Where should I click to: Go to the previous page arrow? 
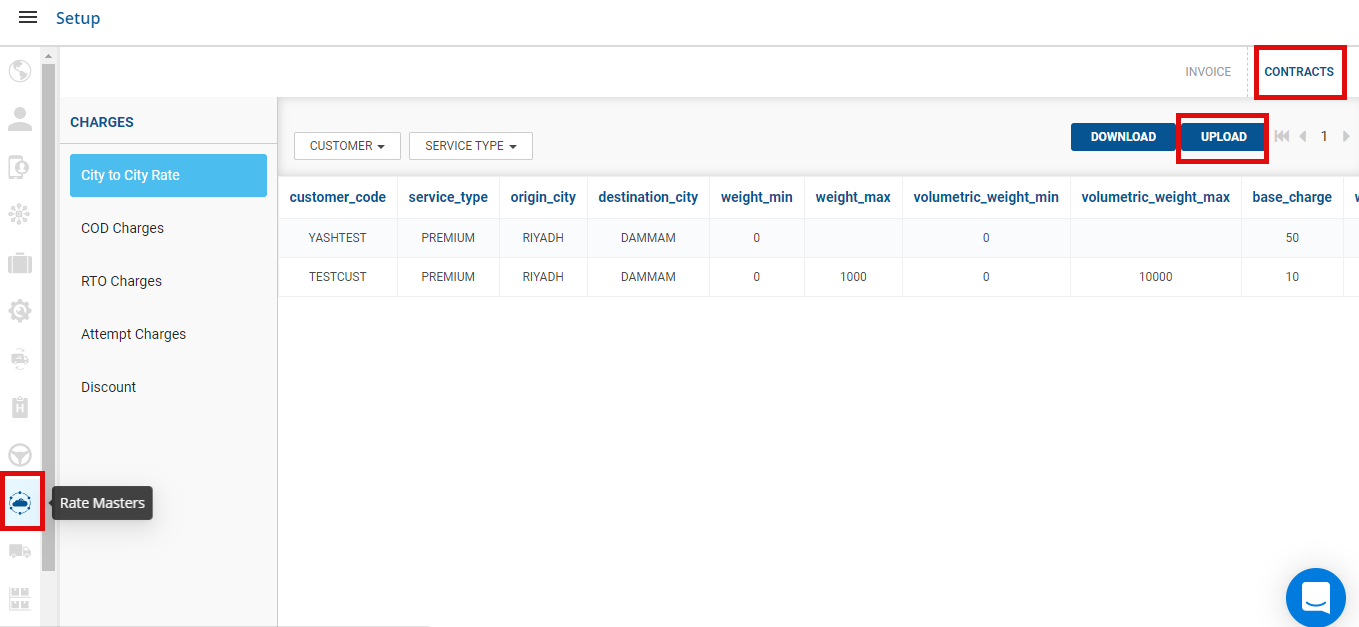tap(1303, 137)
